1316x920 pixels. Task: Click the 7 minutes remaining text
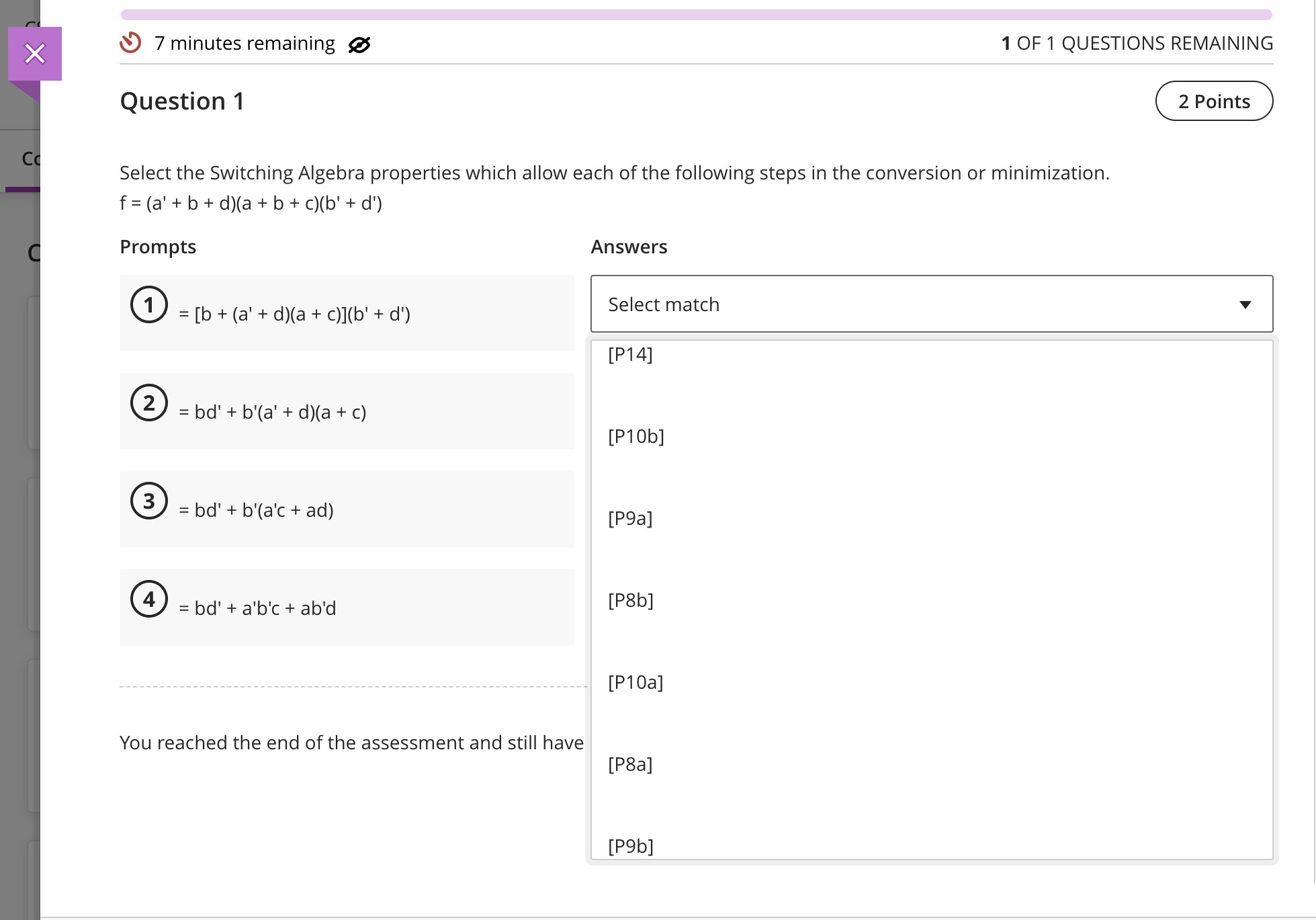[x=244, y=43]
